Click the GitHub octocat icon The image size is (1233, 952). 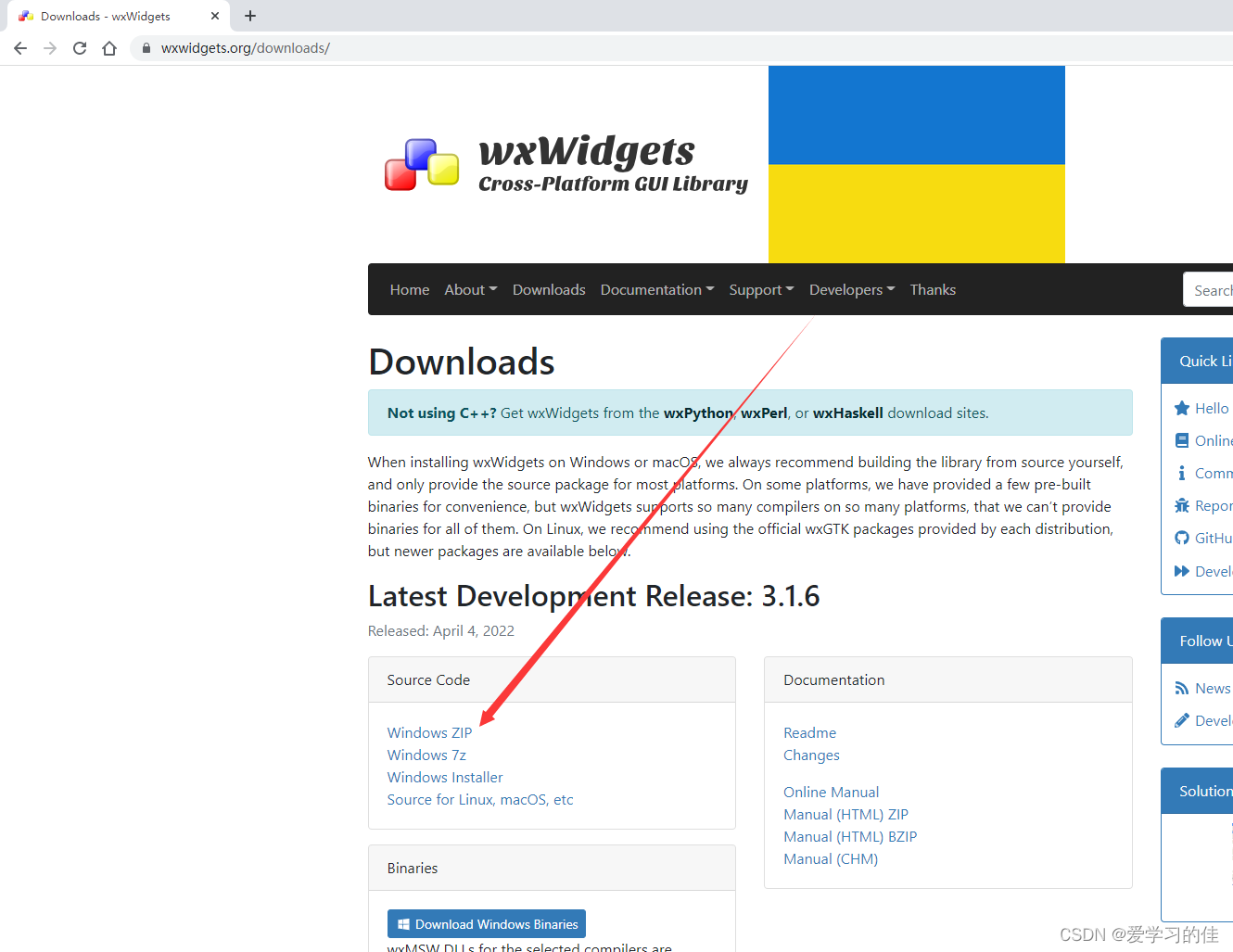pos(1182,538)
